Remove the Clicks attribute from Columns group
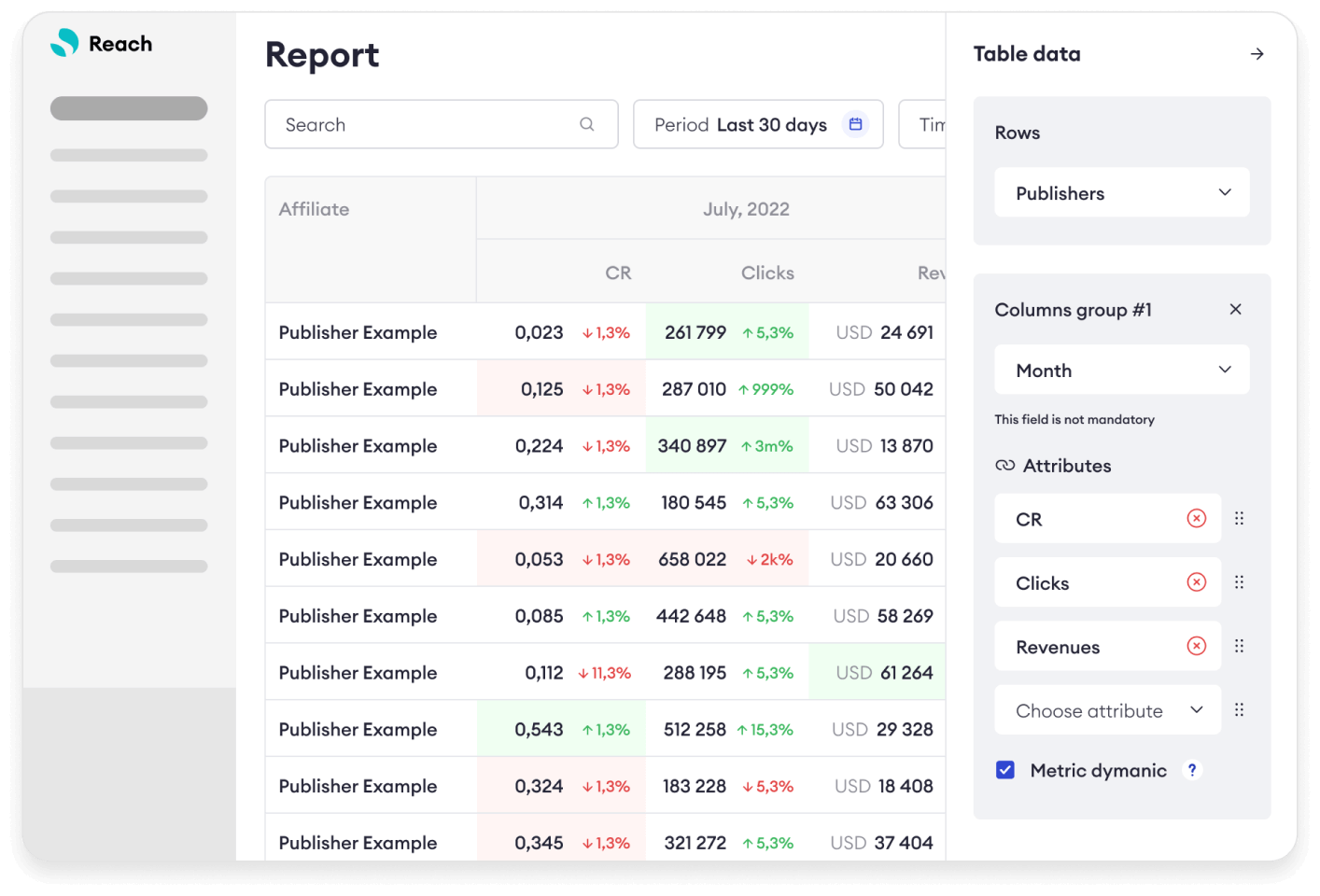The height and width of the screenshot is (896, 1320). click(1196, 581)
